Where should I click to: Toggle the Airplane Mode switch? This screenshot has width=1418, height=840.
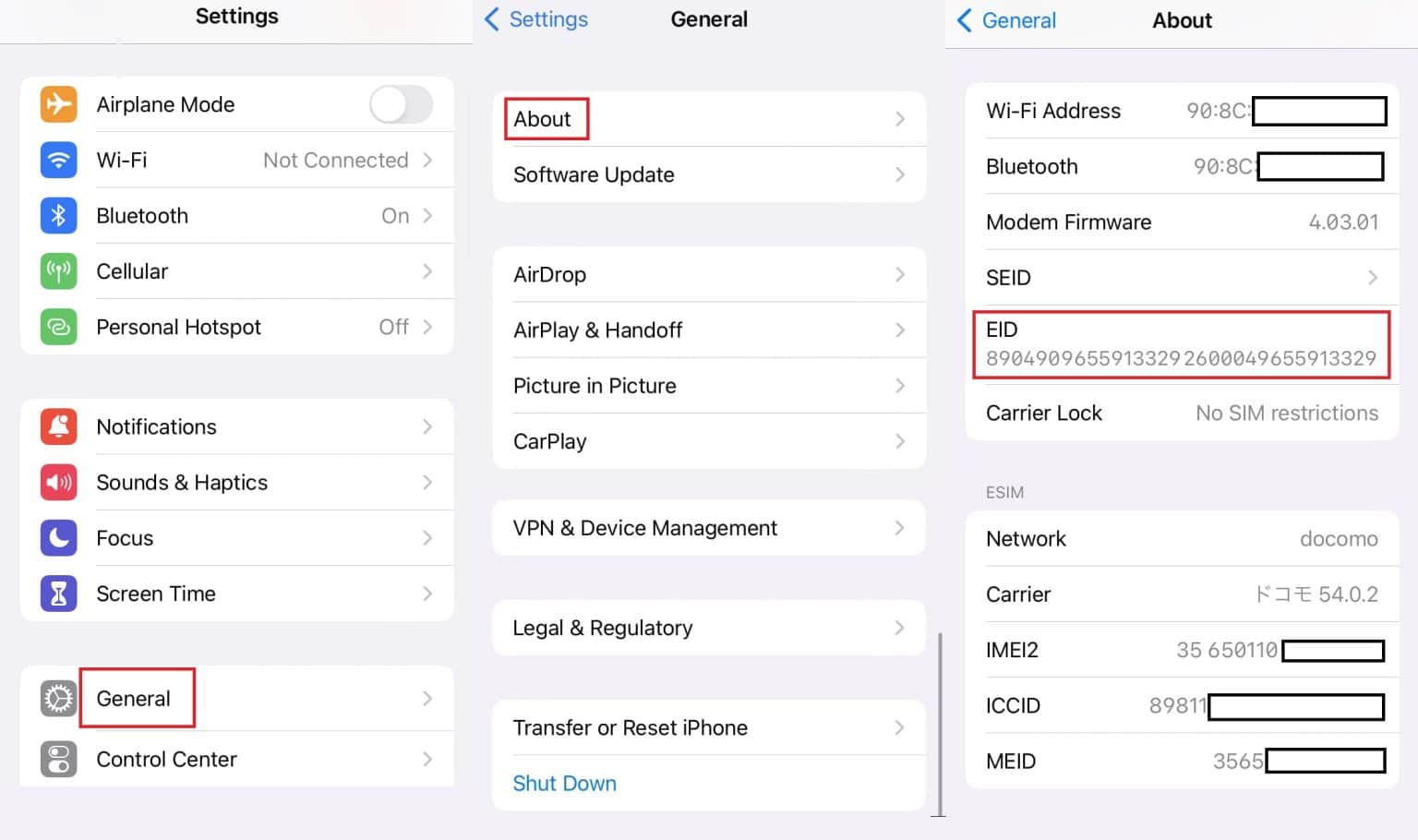pos(401,104)
